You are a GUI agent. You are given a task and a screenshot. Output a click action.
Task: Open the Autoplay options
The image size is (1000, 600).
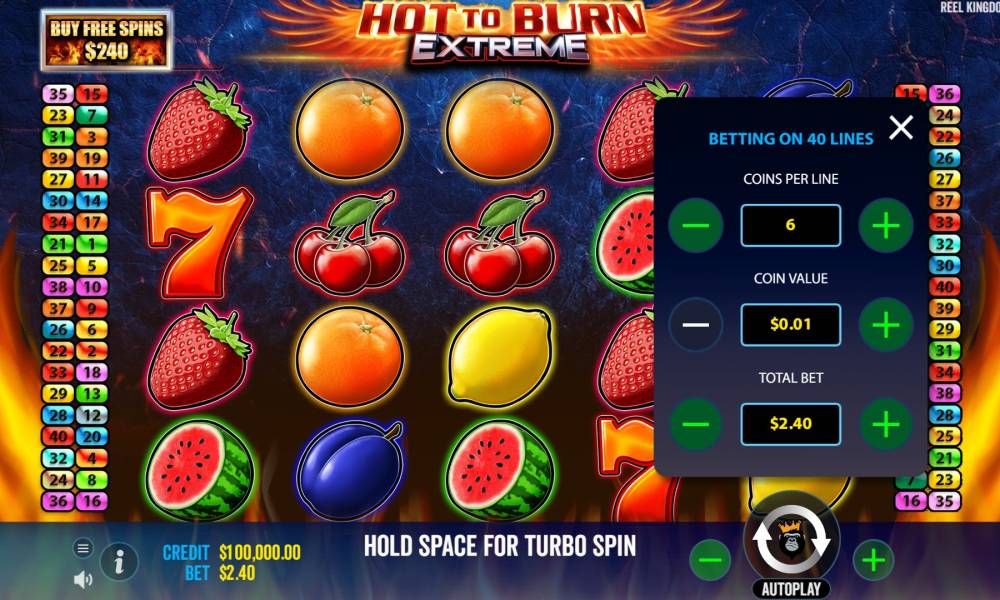point(791,589)
